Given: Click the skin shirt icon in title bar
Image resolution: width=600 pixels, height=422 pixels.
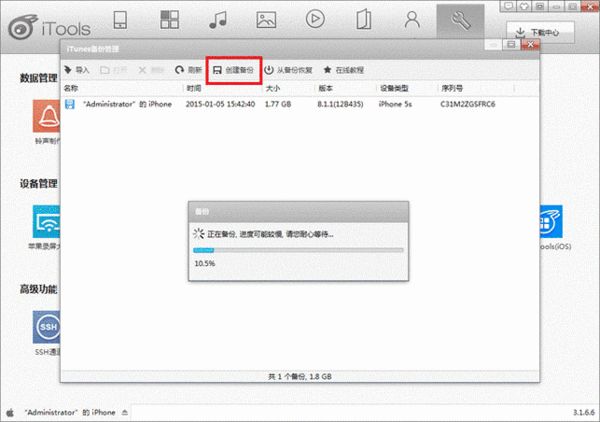Looking at the screenshot, I should click(524, 6).
